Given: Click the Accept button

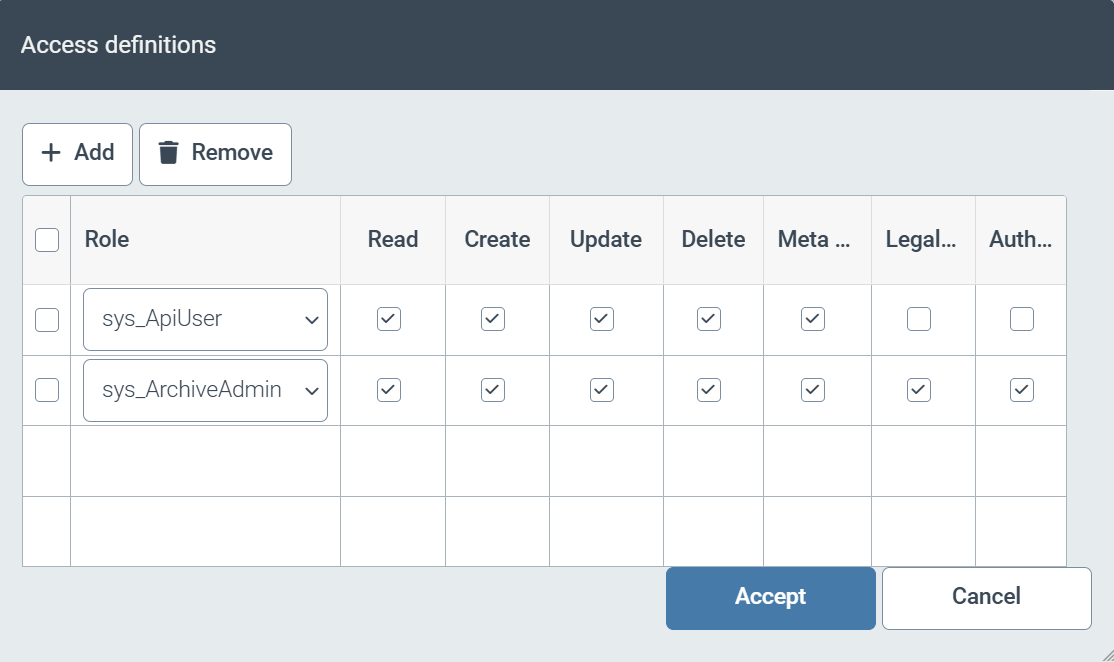Looking at the screenshot, I should click(770, 597).
